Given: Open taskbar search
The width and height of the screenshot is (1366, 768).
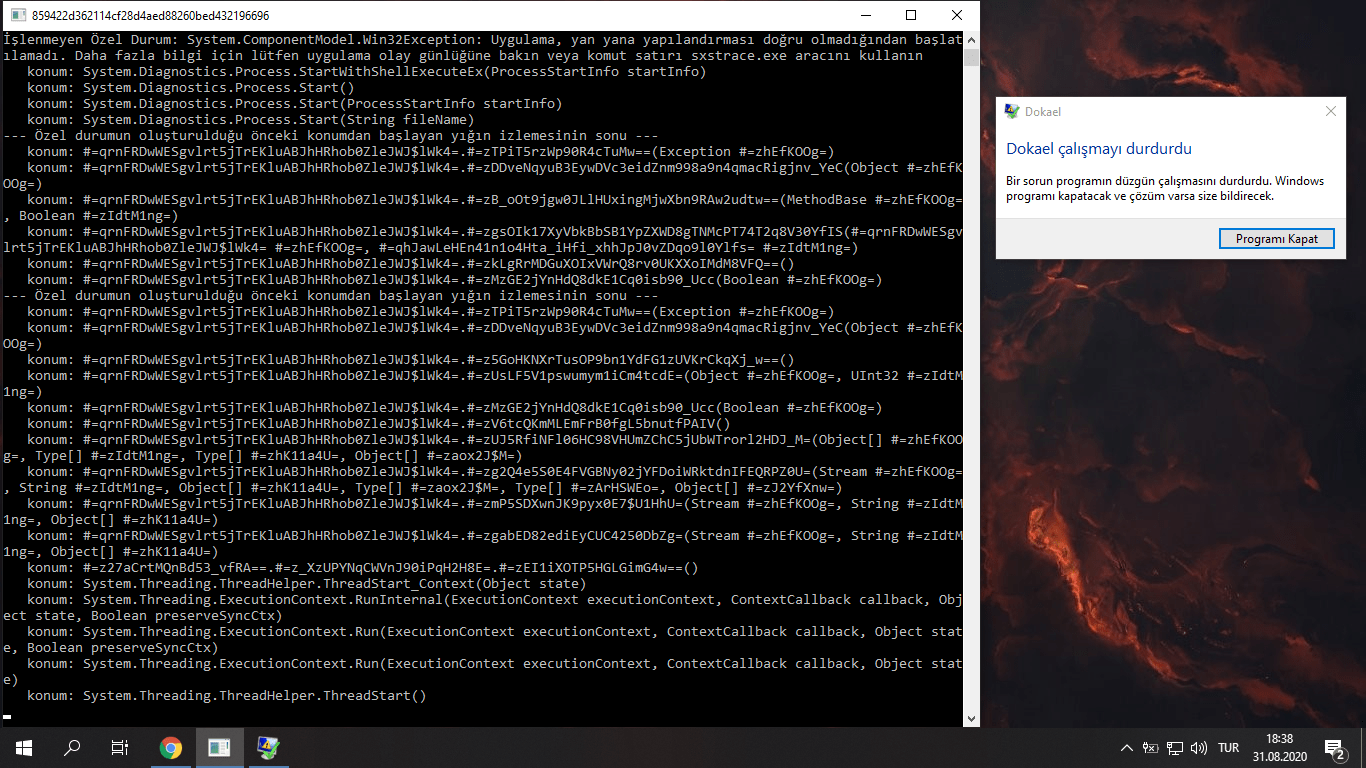Looking at the screenshot, I should click(x=72, y=748).
